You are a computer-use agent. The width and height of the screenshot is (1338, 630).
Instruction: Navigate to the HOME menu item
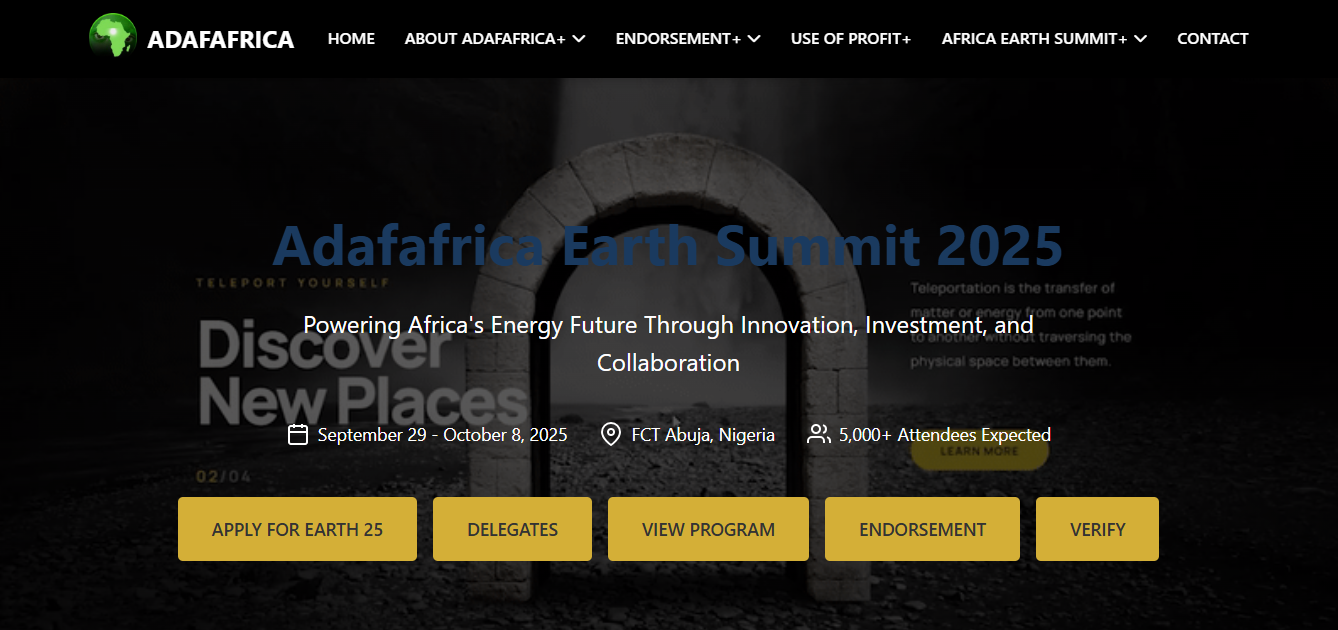351,38
